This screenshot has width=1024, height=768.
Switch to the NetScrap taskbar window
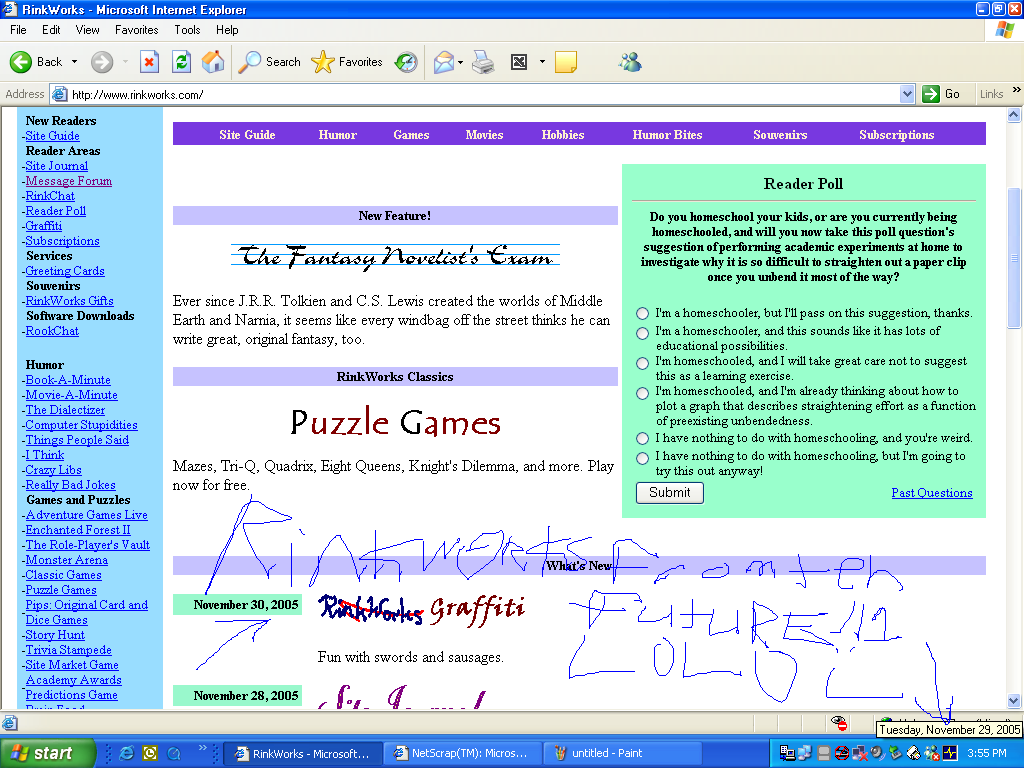pos(464,753)
